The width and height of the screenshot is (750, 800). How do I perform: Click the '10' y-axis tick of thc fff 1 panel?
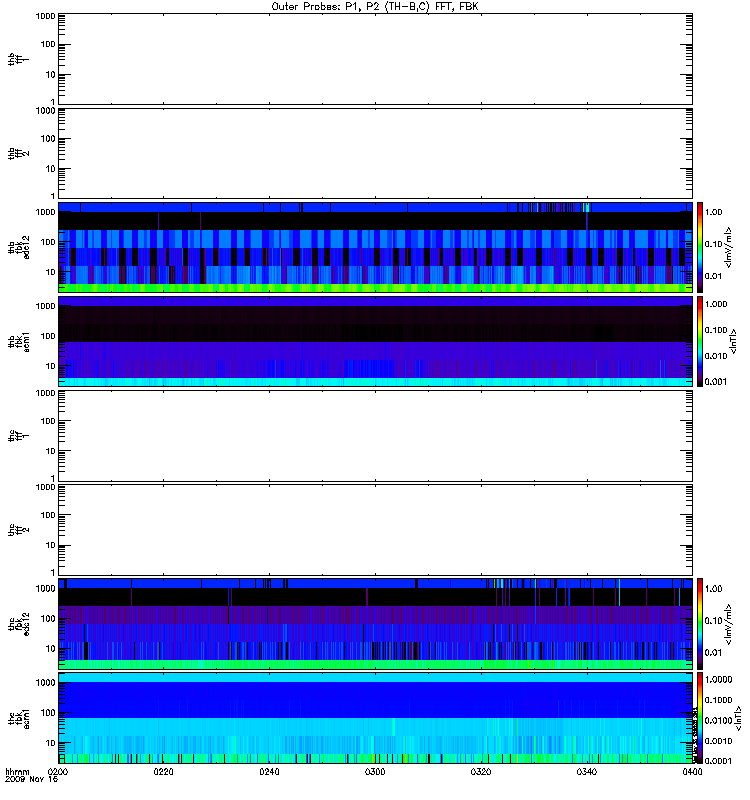[51, 451]
